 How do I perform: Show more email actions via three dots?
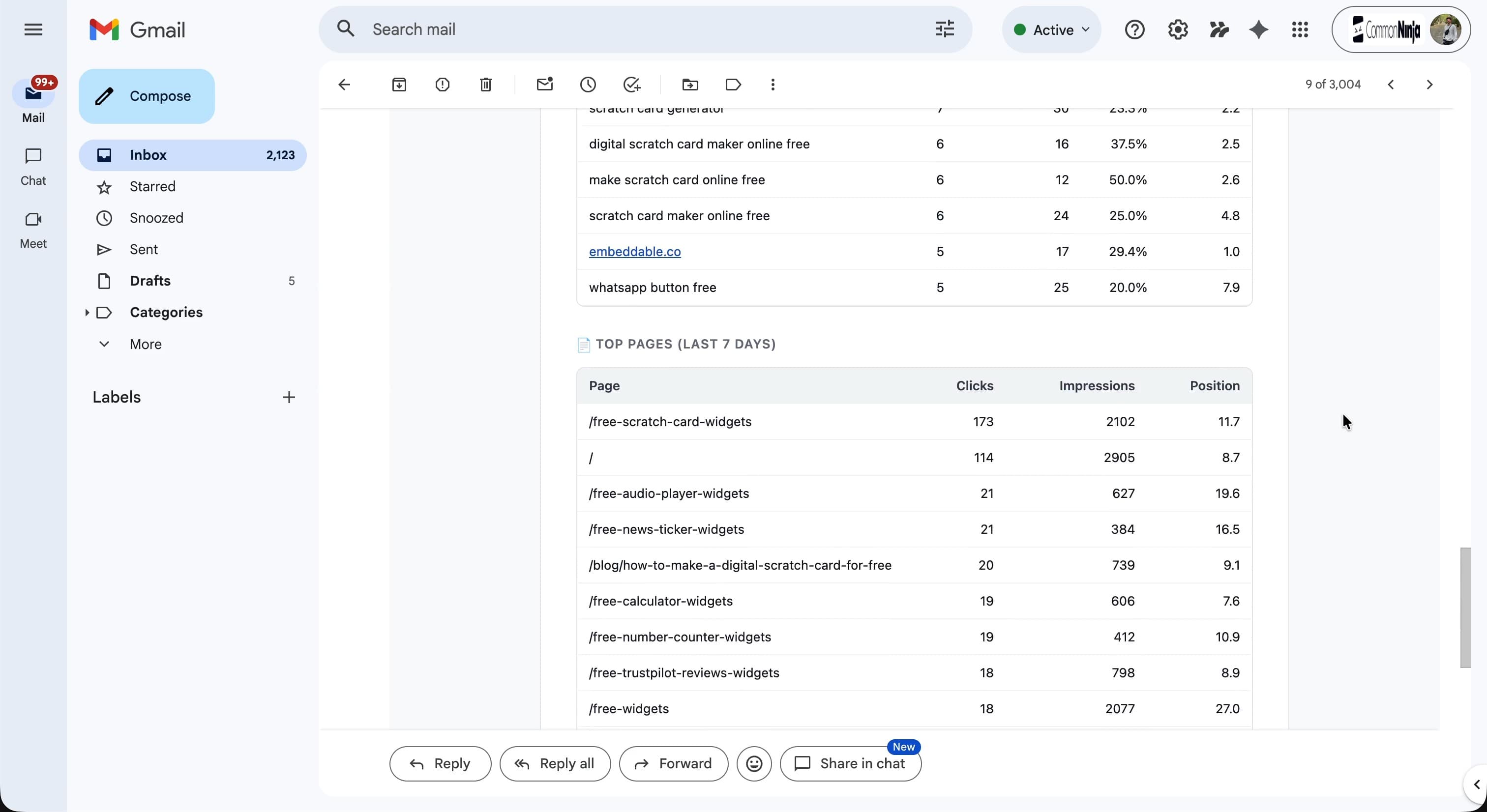(773, 84)
